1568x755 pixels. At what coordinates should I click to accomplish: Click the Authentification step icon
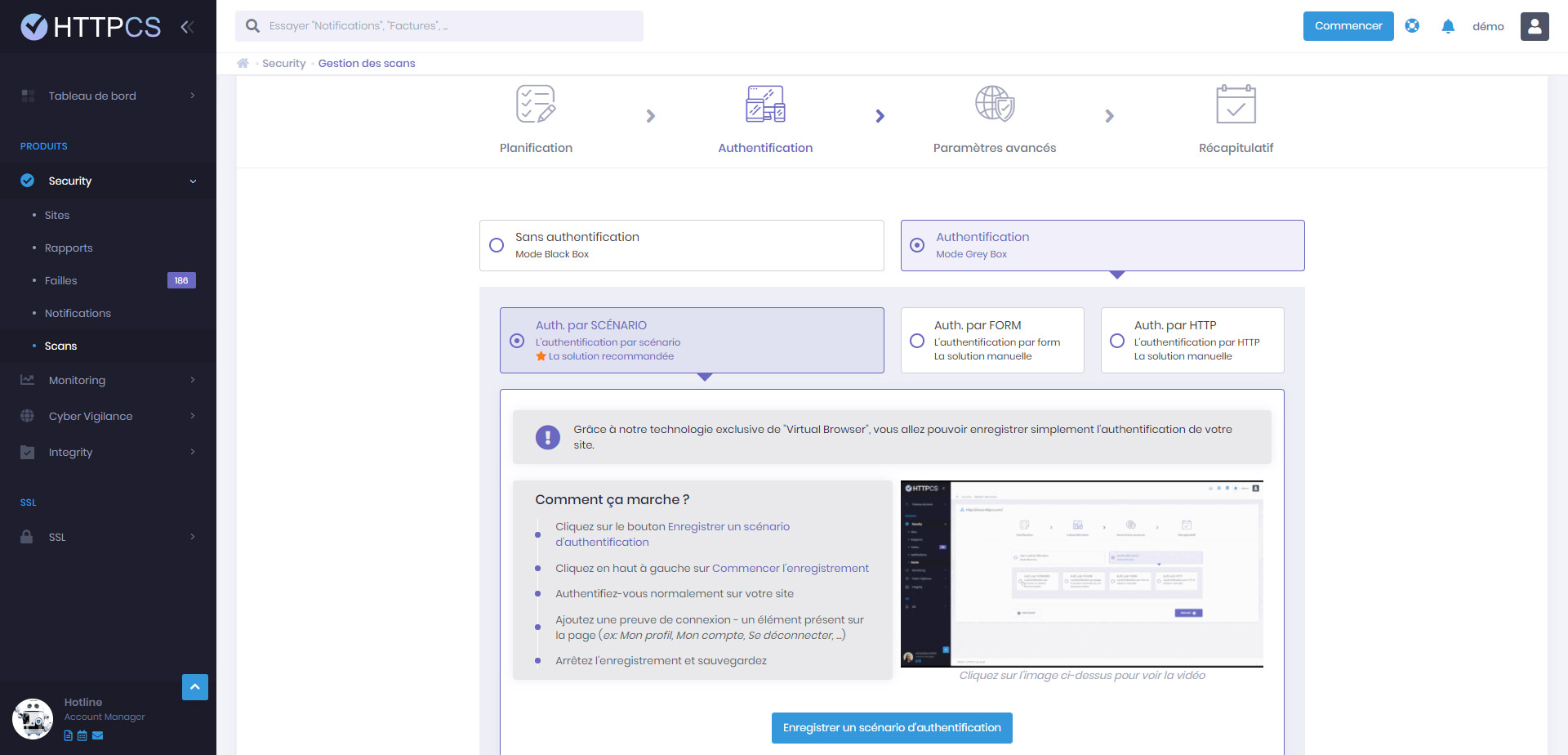click(765, 104)
